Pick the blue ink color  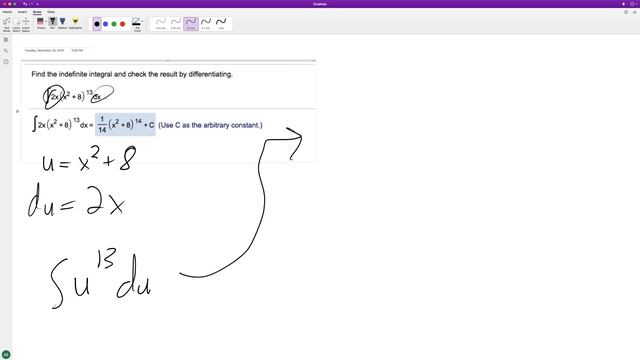point(106,24)
